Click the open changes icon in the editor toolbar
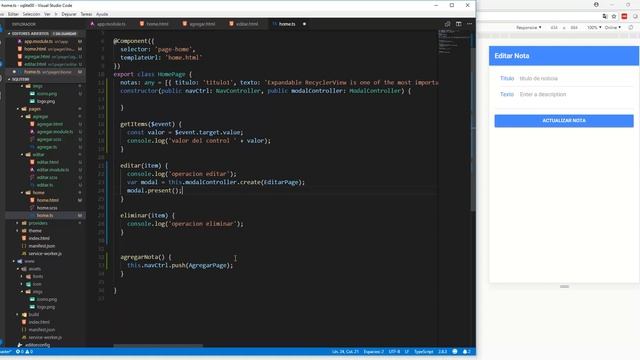Viewport: 640px width, 360px height. pyautogui.click(x=448, y=24)
